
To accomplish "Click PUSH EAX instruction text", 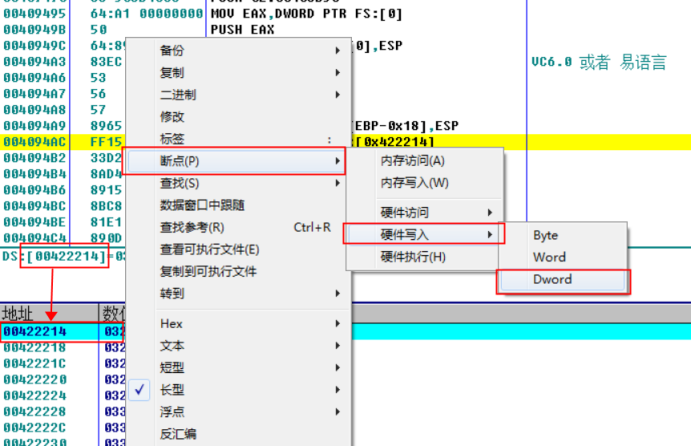I will [x=242, y=30].
